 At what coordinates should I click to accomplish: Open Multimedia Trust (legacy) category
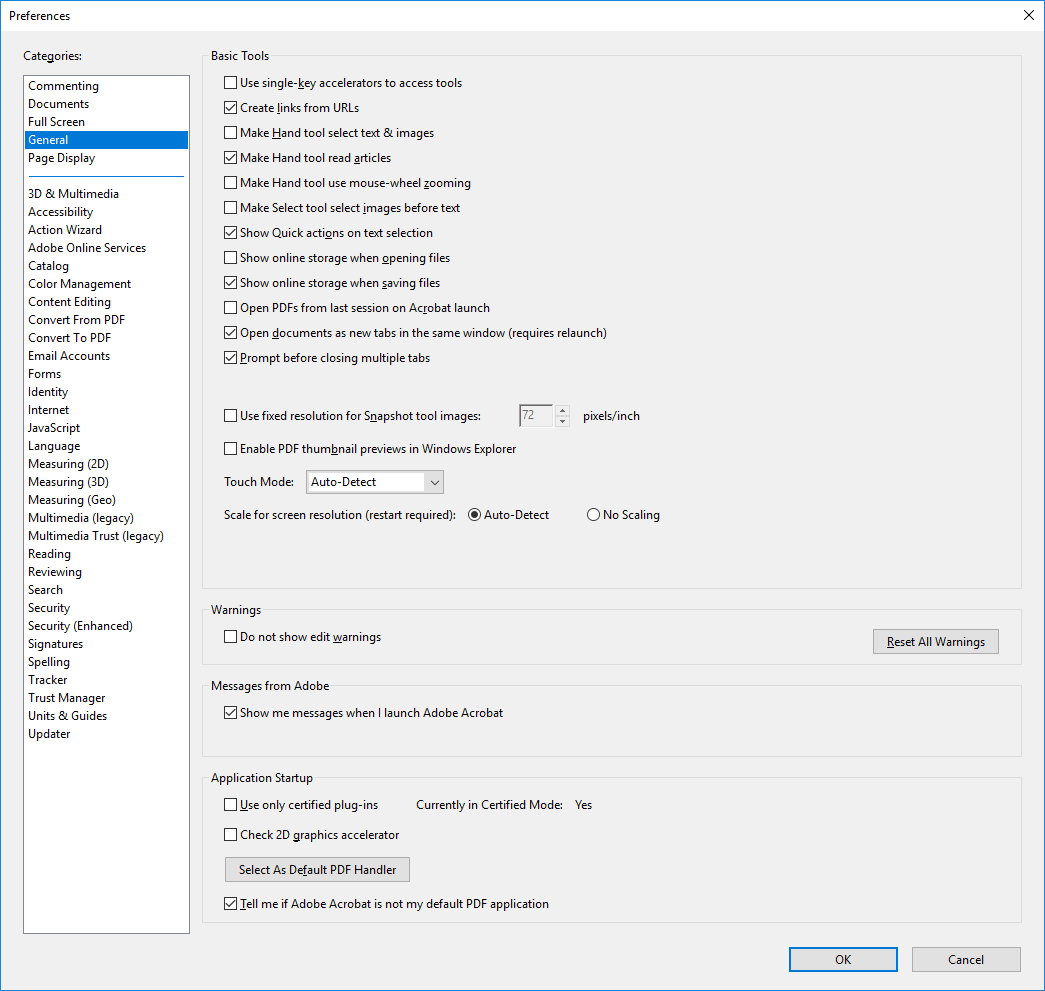[107, 536]
